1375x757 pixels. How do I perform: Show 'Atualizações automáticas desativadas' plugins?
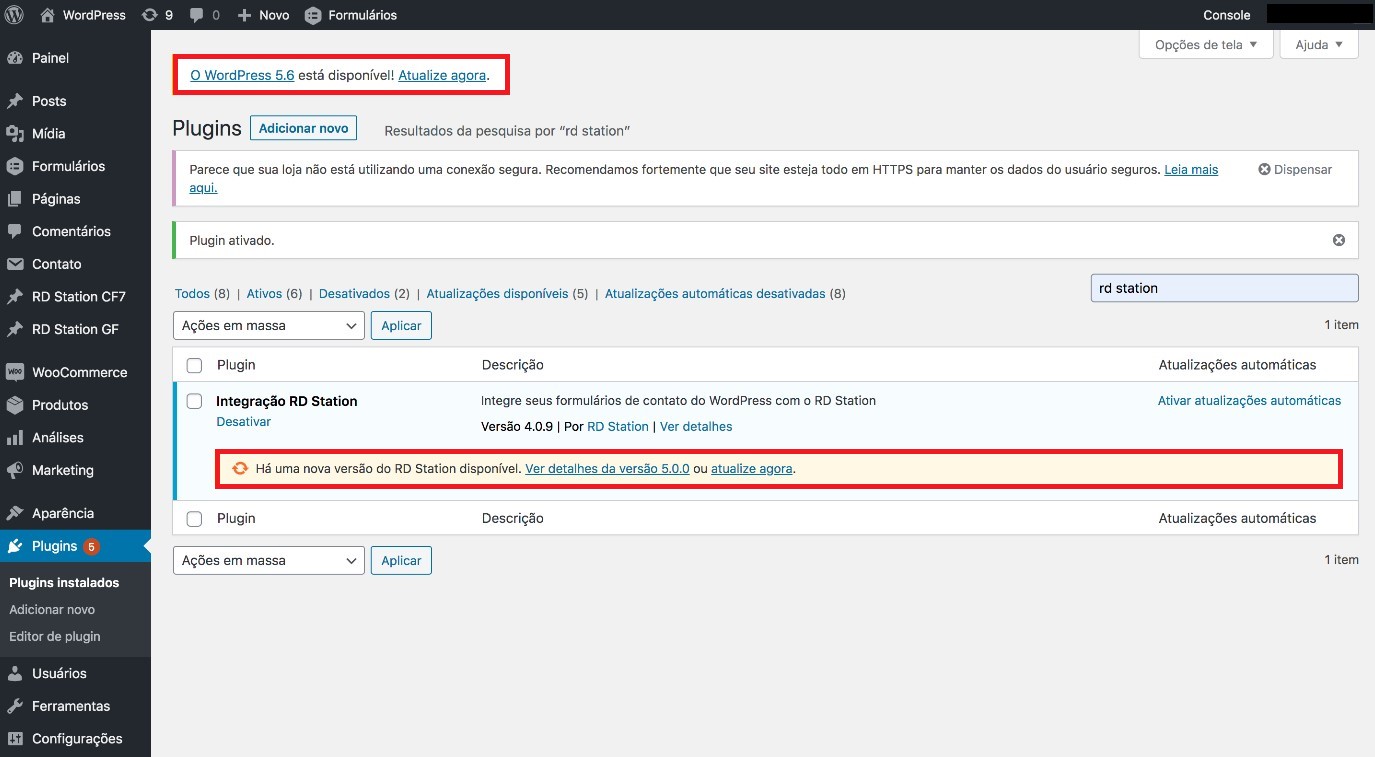715,294
